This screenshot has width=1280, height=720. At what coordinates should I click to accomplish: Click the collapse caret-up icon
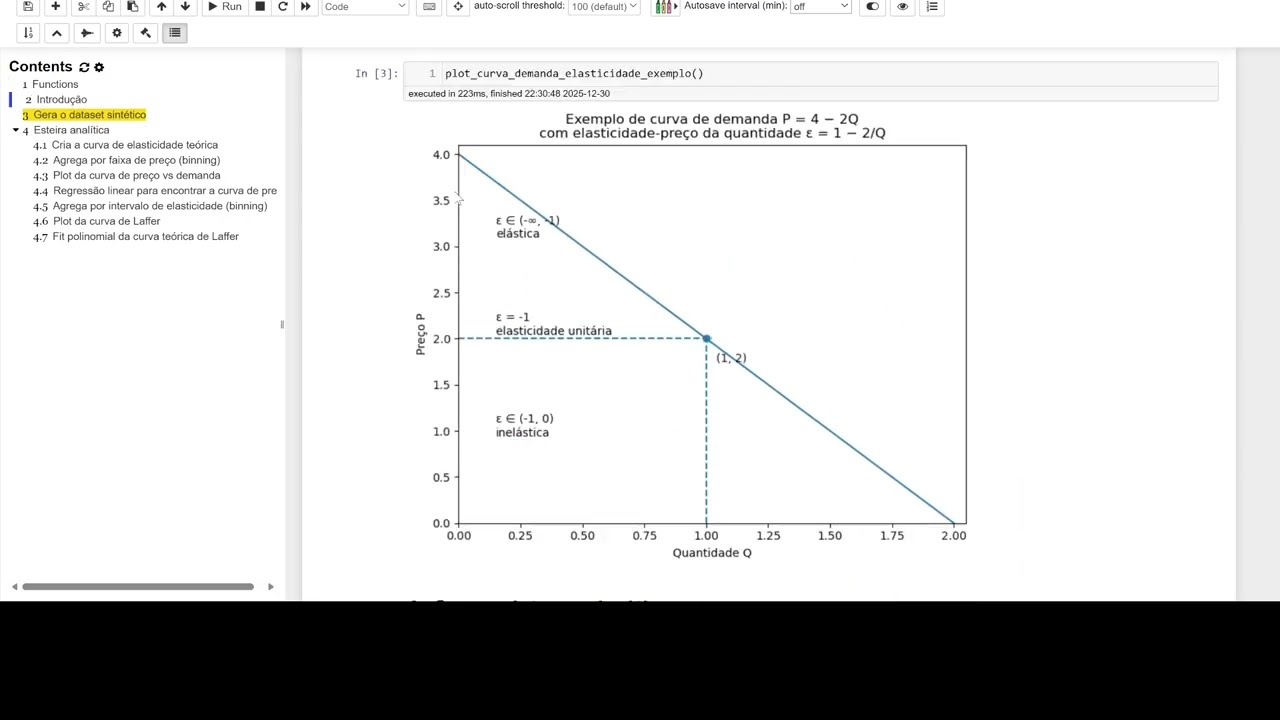pyautogui.click(x=57, y=33)
